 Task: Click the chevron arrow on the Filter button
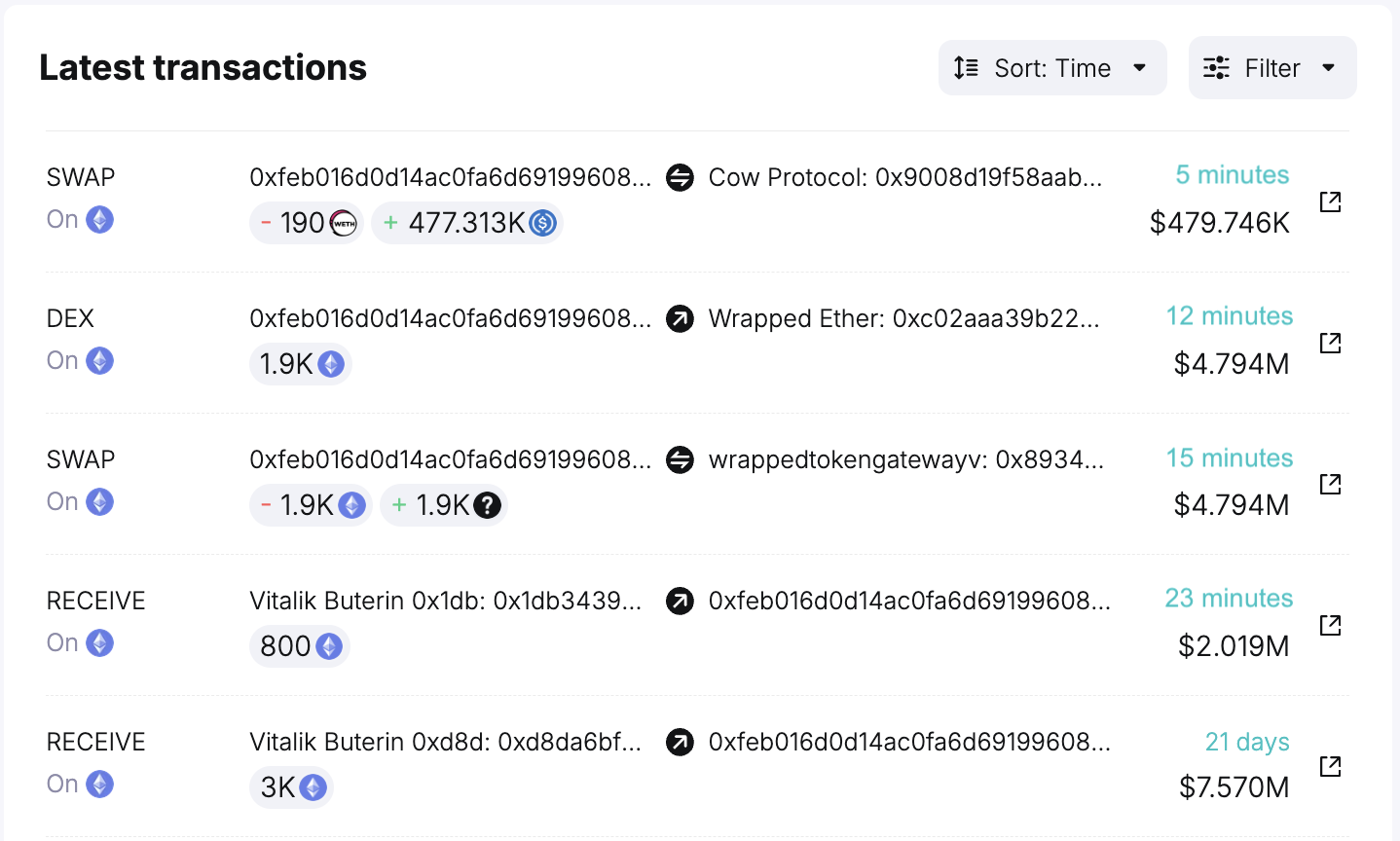[1328, 68]
